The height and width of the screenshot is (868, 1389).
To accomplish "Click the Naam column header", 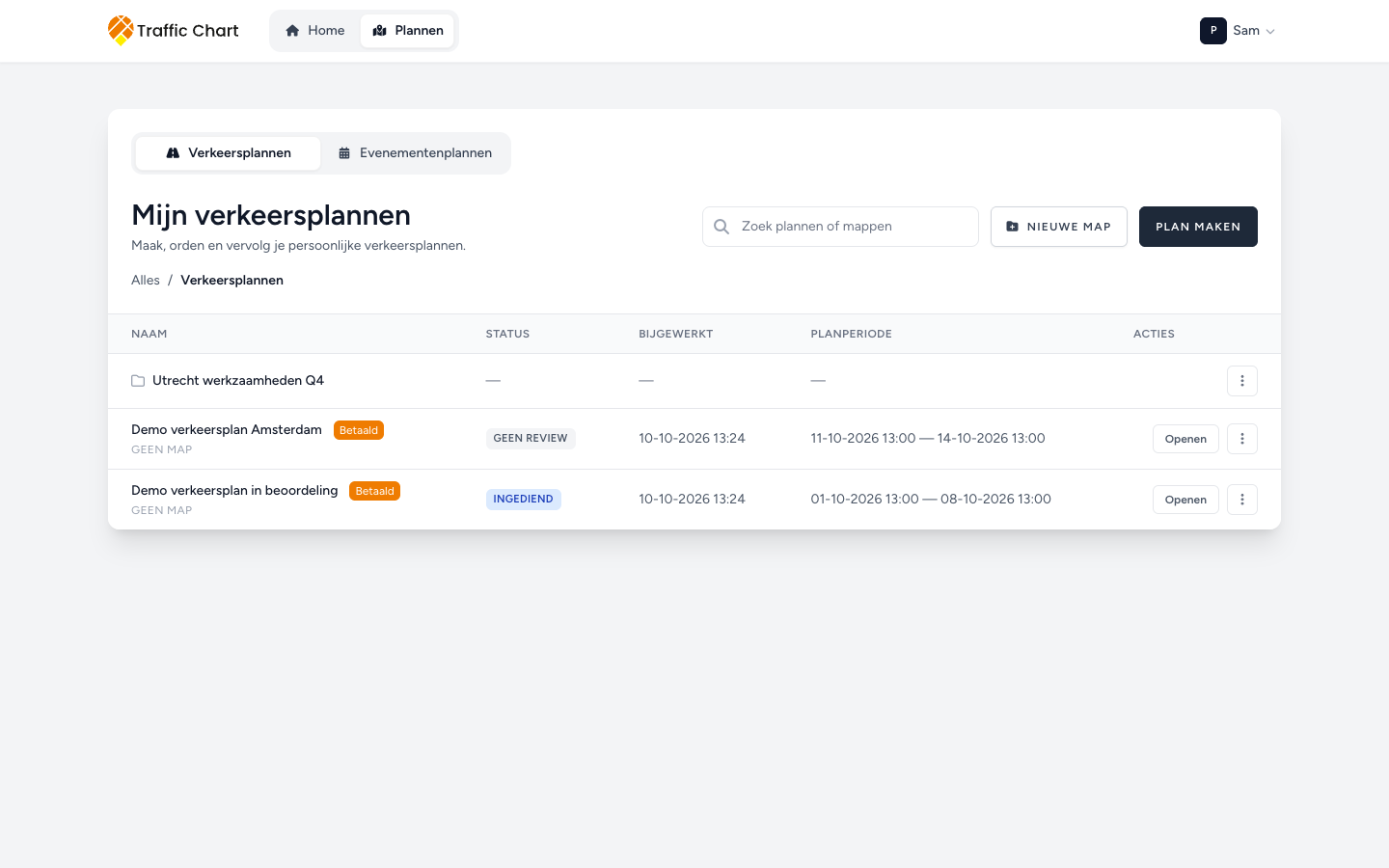I will 150,334.
